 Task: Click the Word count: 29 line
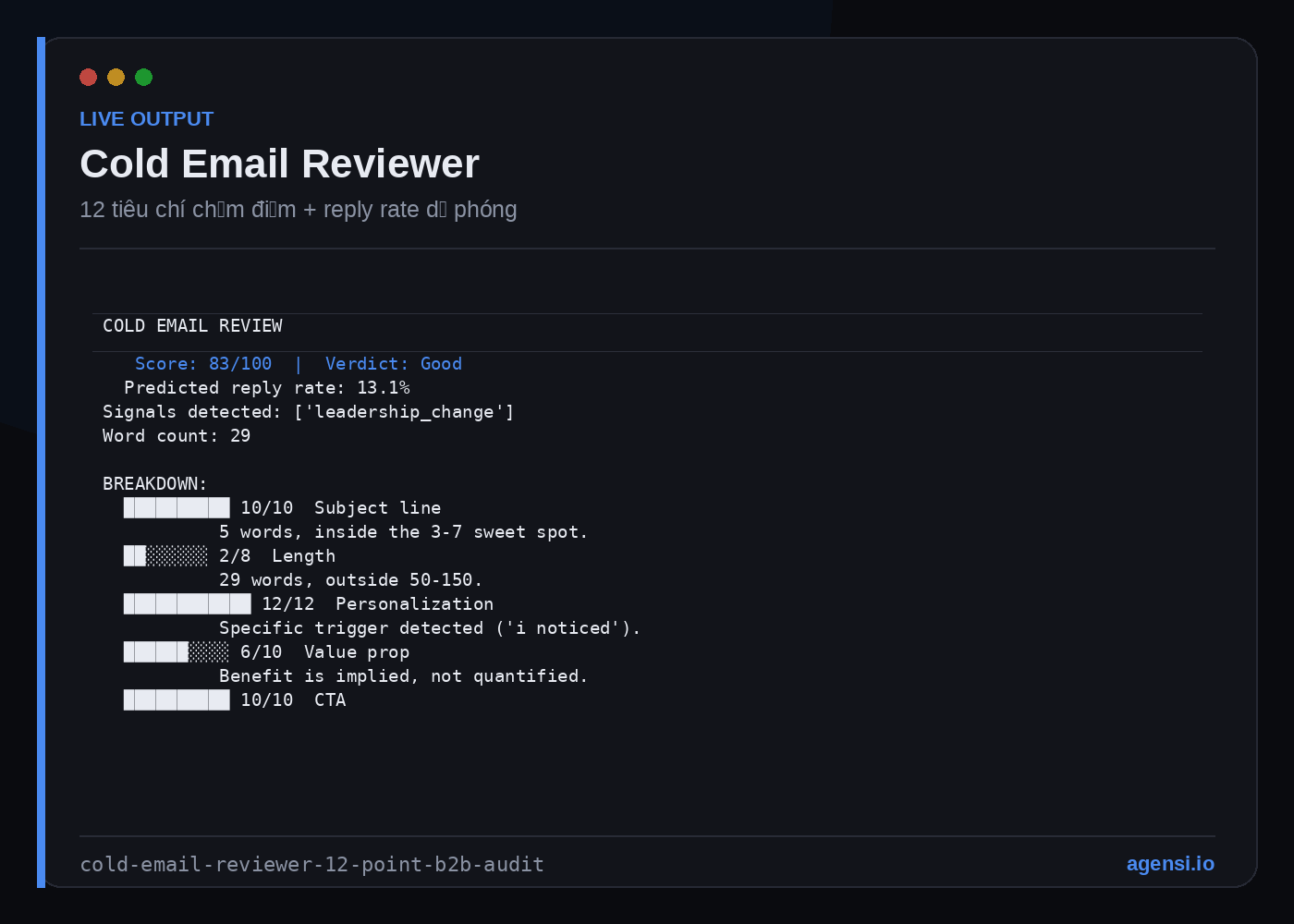pos(177,436)
